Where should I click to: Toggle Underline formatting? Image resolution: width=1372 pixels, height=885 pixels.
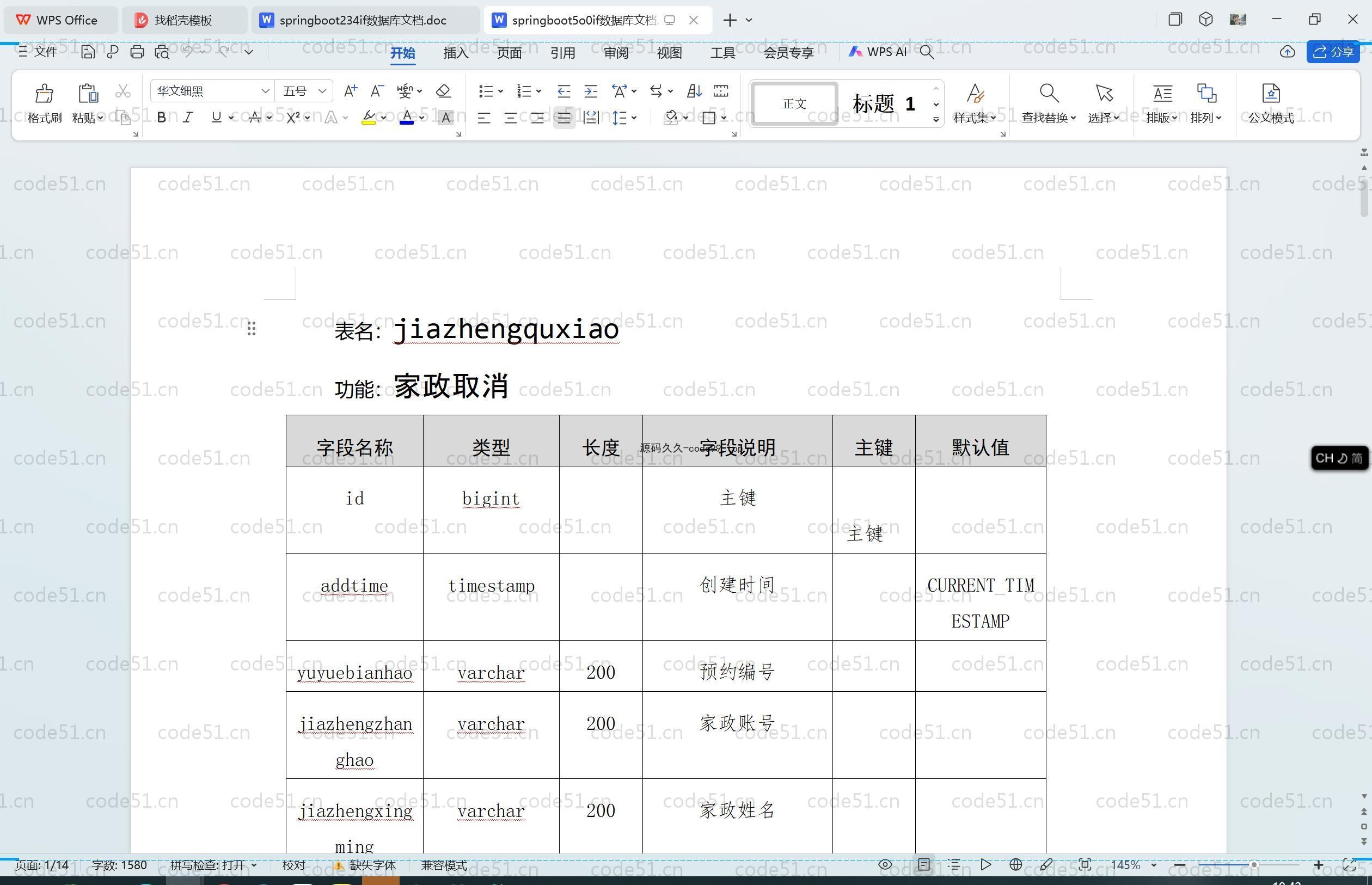(x=216, y=118)
